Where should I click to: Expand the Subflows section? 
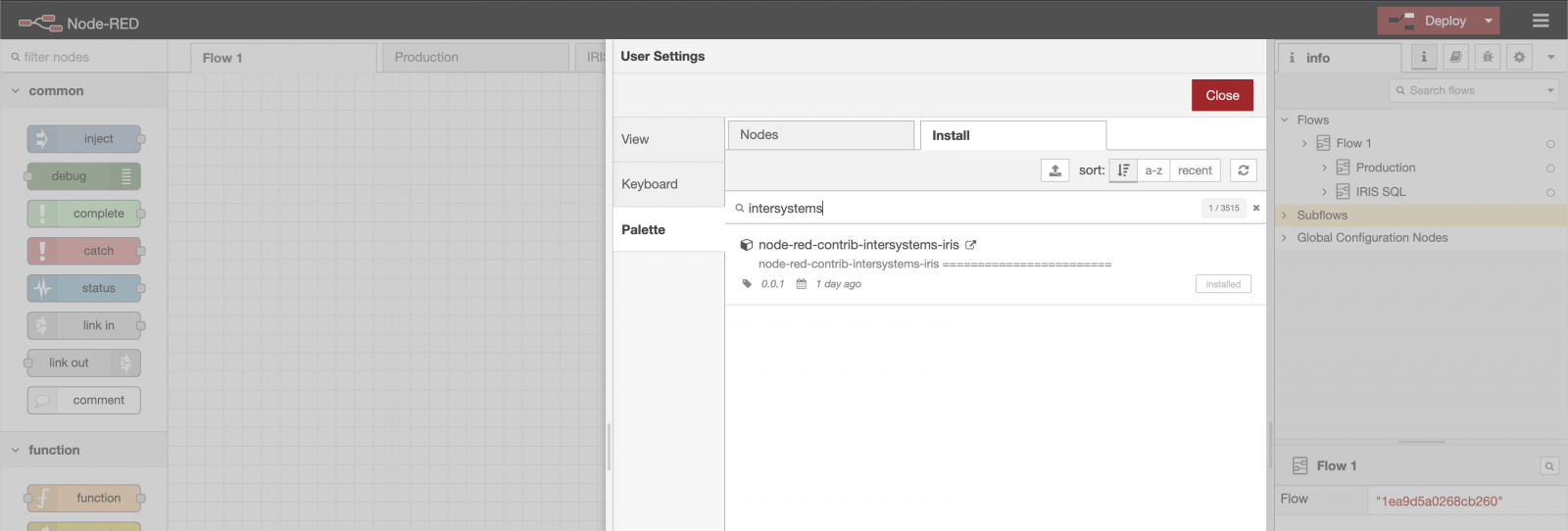[x=1285, y=215]
